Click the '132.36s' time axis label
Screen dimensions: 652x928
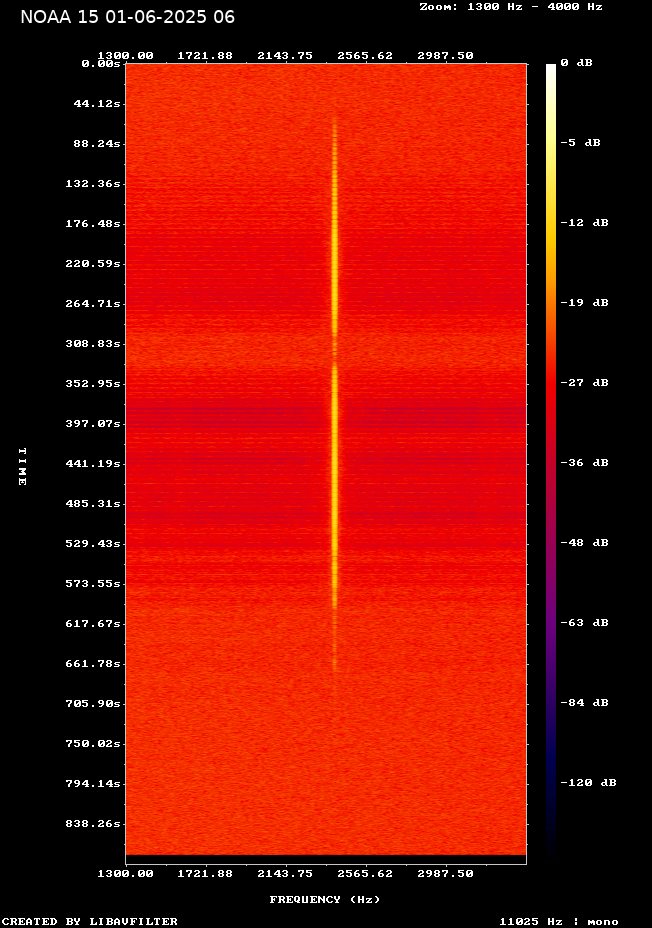(x=93, y=183)
